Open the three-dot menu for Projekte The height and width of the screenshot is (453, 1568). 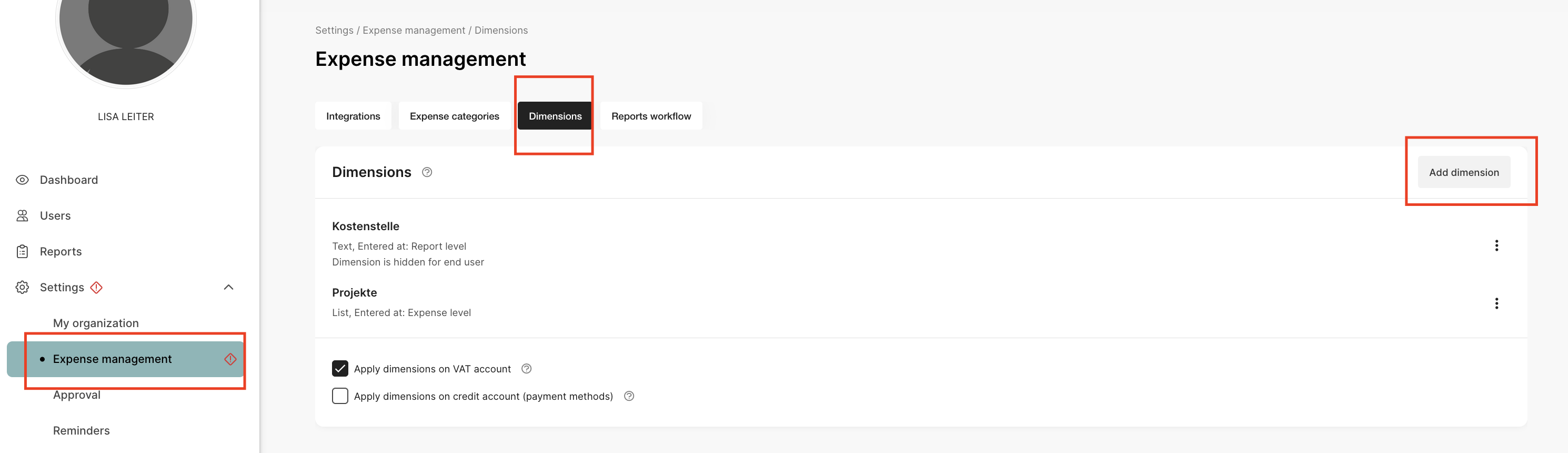point(1496,303)
